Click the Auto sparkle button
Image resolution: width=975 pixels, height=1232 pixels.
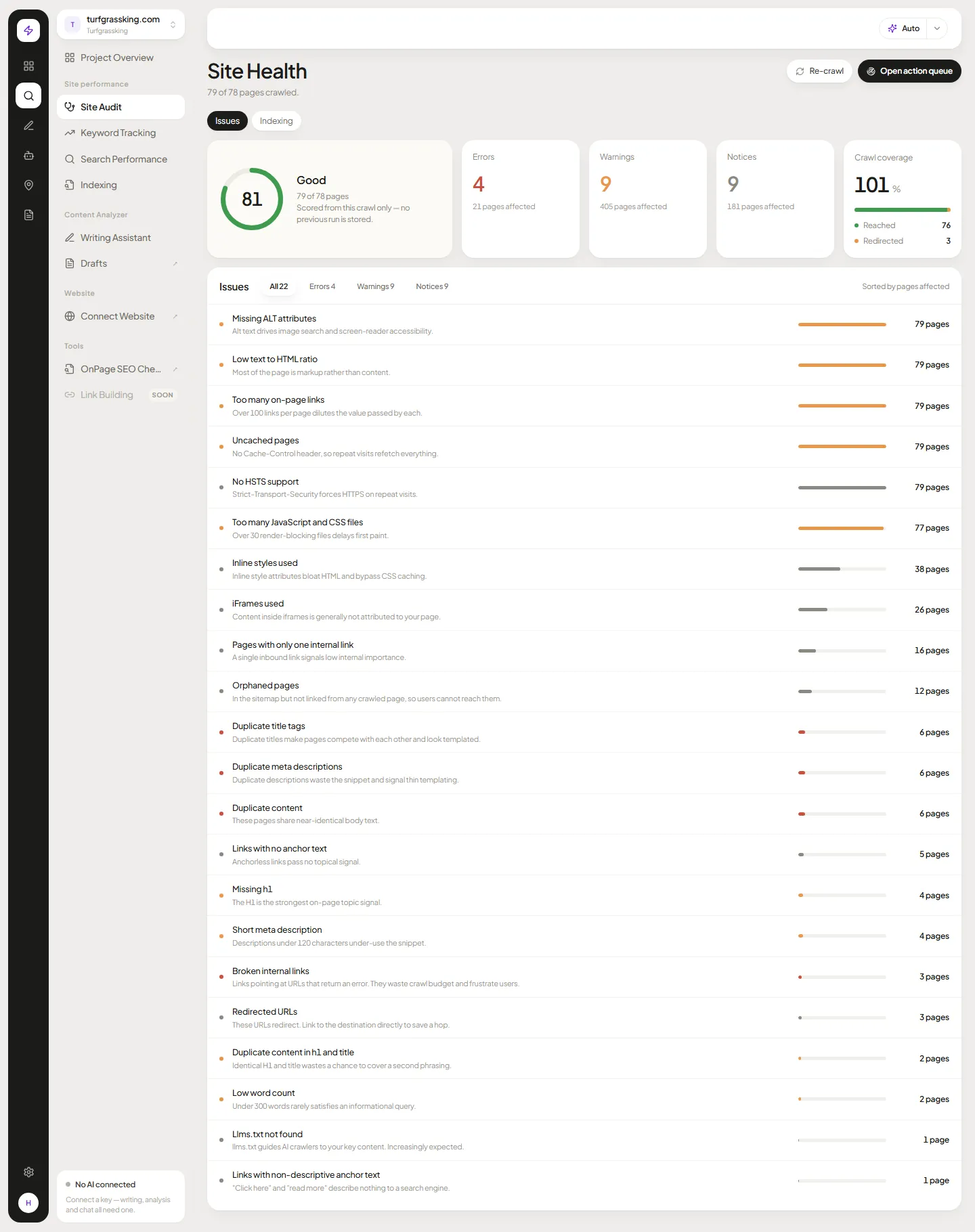[903, 28]
